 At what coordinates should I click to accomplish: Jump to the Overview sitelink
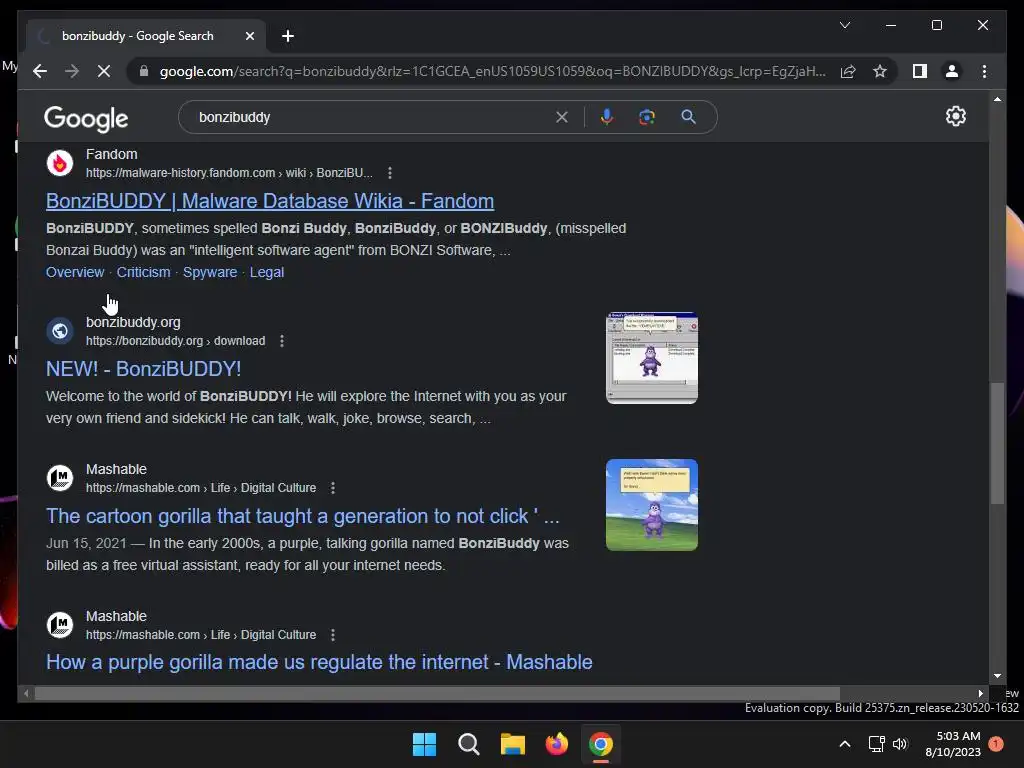coord(75,272)
